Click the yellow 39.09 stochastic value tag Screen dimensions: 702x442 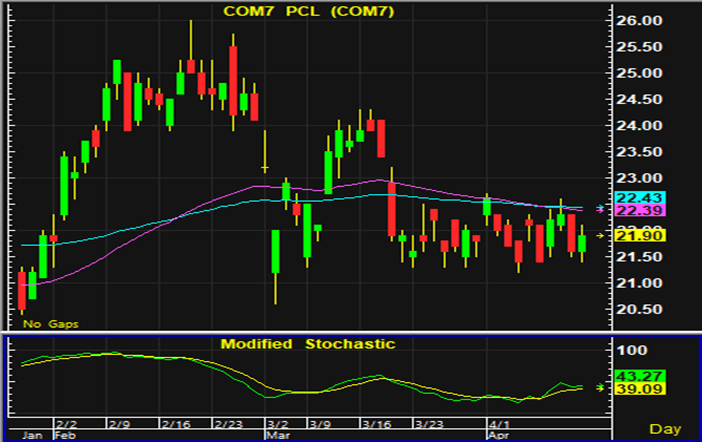(635, 388)
